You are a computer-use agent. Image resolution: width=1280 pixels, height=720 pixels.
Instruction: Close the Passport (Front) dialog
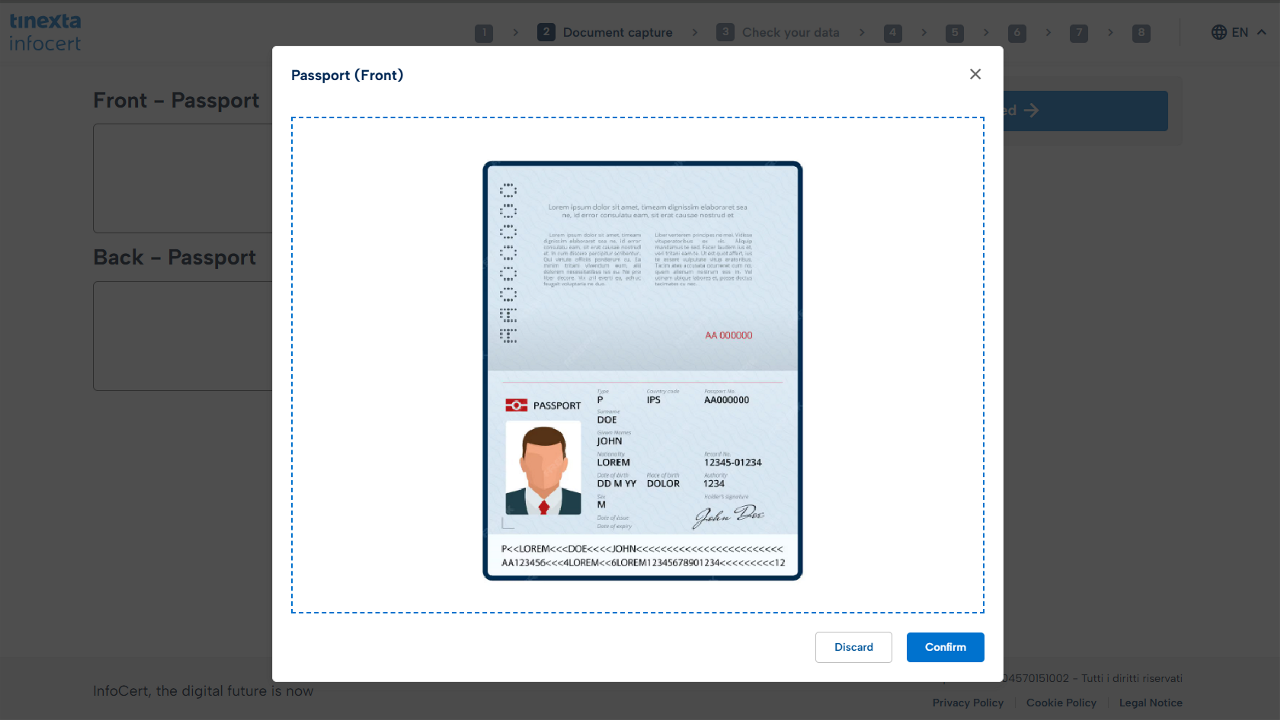click(975, 74)
